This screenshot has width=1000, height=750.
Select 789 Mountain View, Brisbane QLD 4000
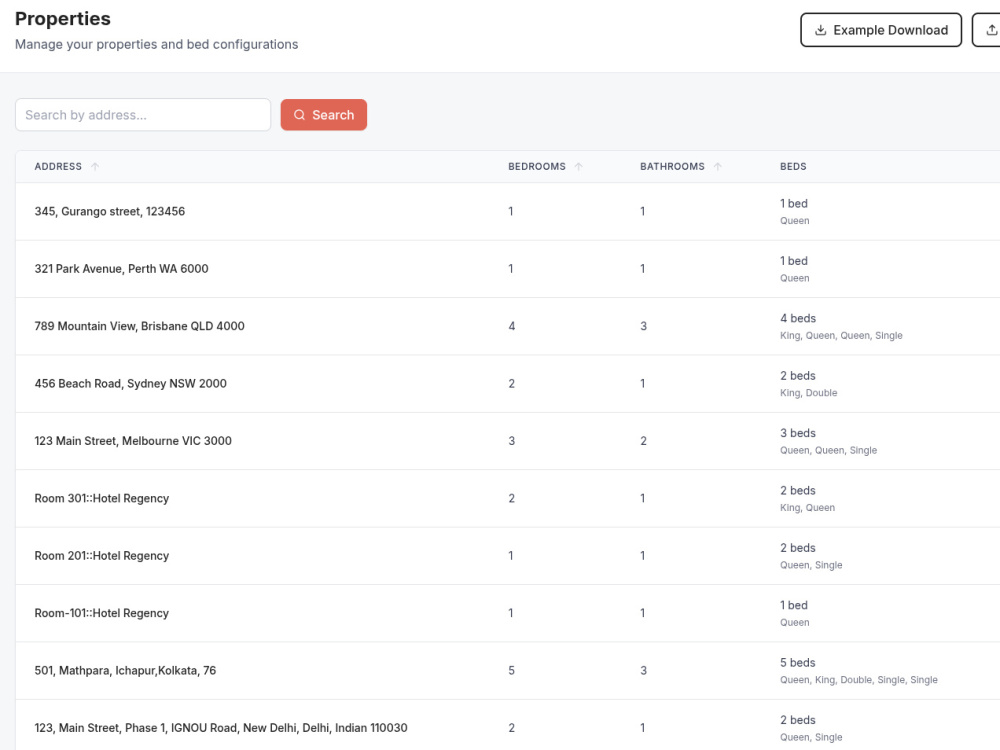139,326
